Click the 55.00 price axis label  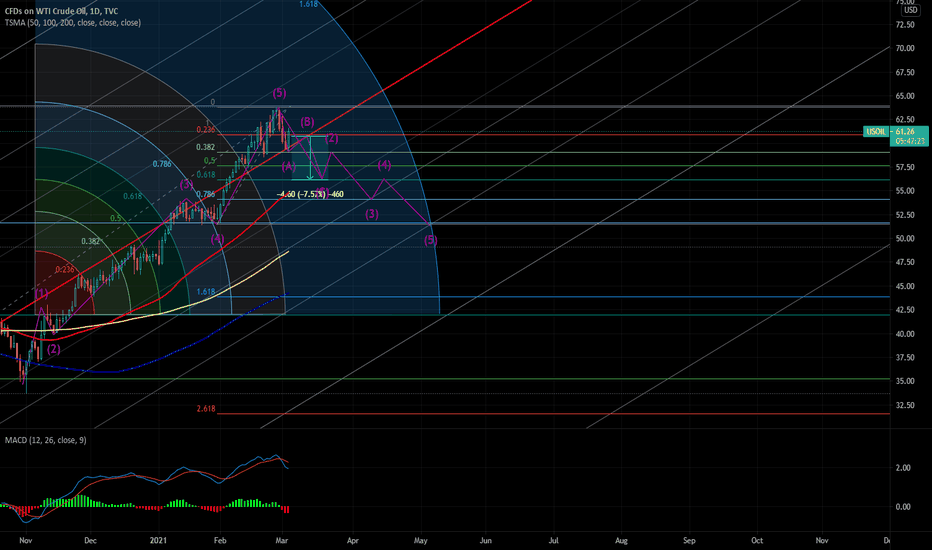point(905,191)
